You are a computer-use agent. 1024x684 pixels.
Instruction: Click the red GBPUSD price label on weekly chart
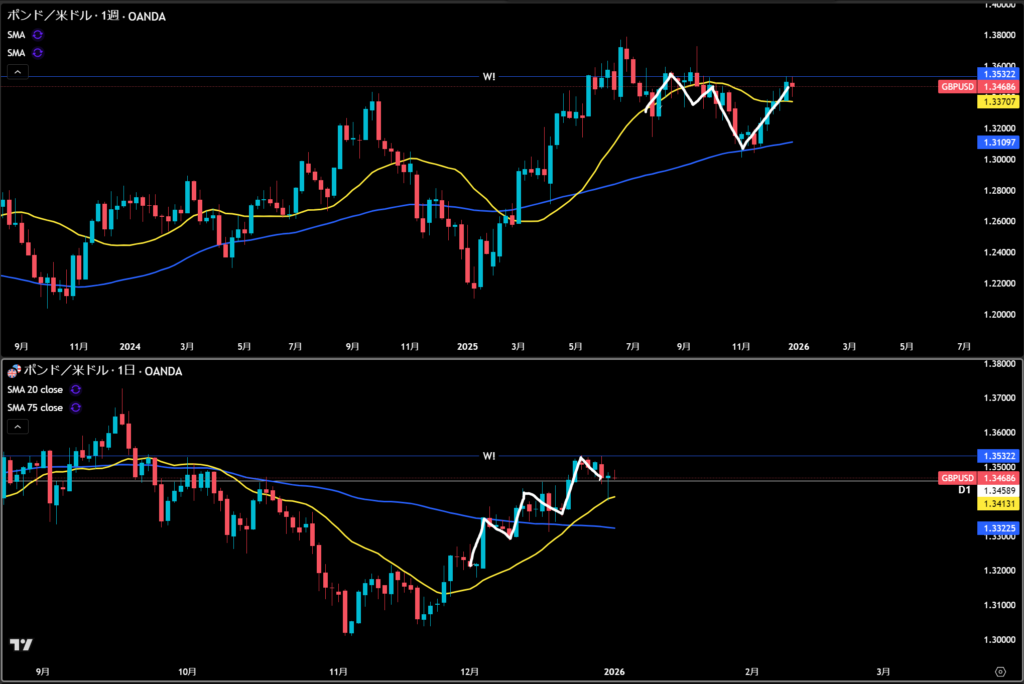point(957,87)
